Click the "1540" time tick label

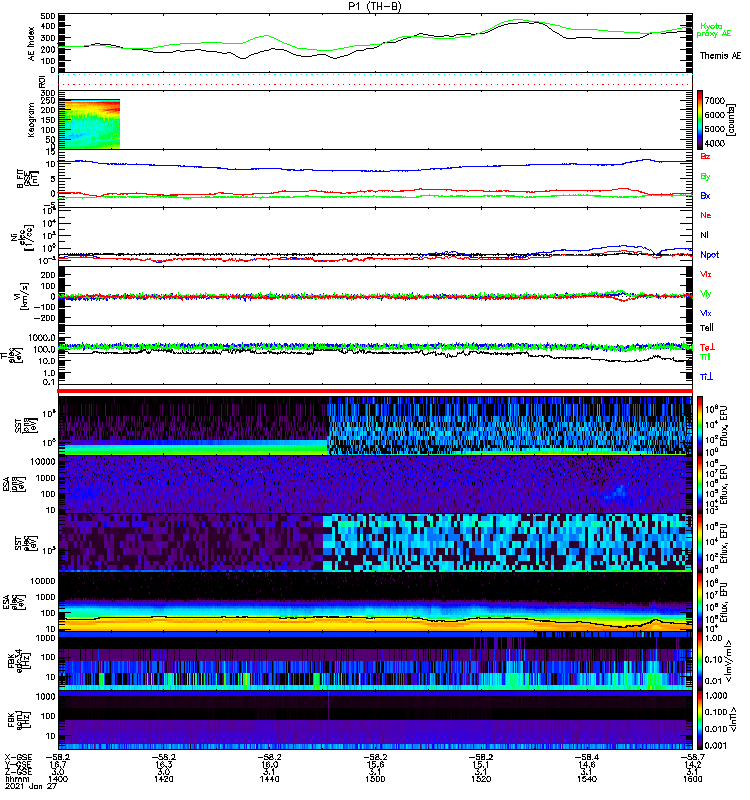(587, 779)
